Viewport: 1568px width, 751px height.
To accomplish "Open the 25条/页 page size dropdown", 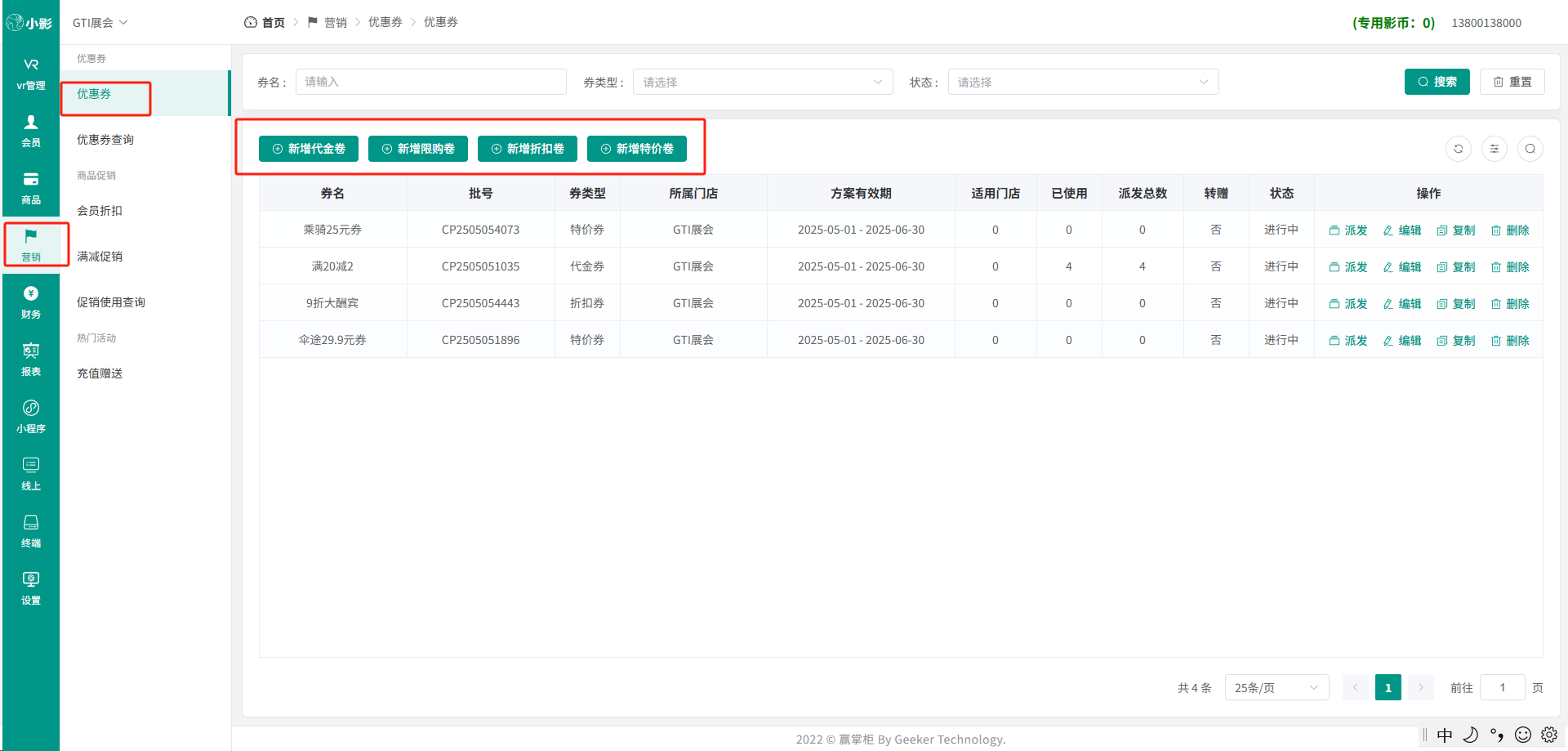I will (1276, 687).
